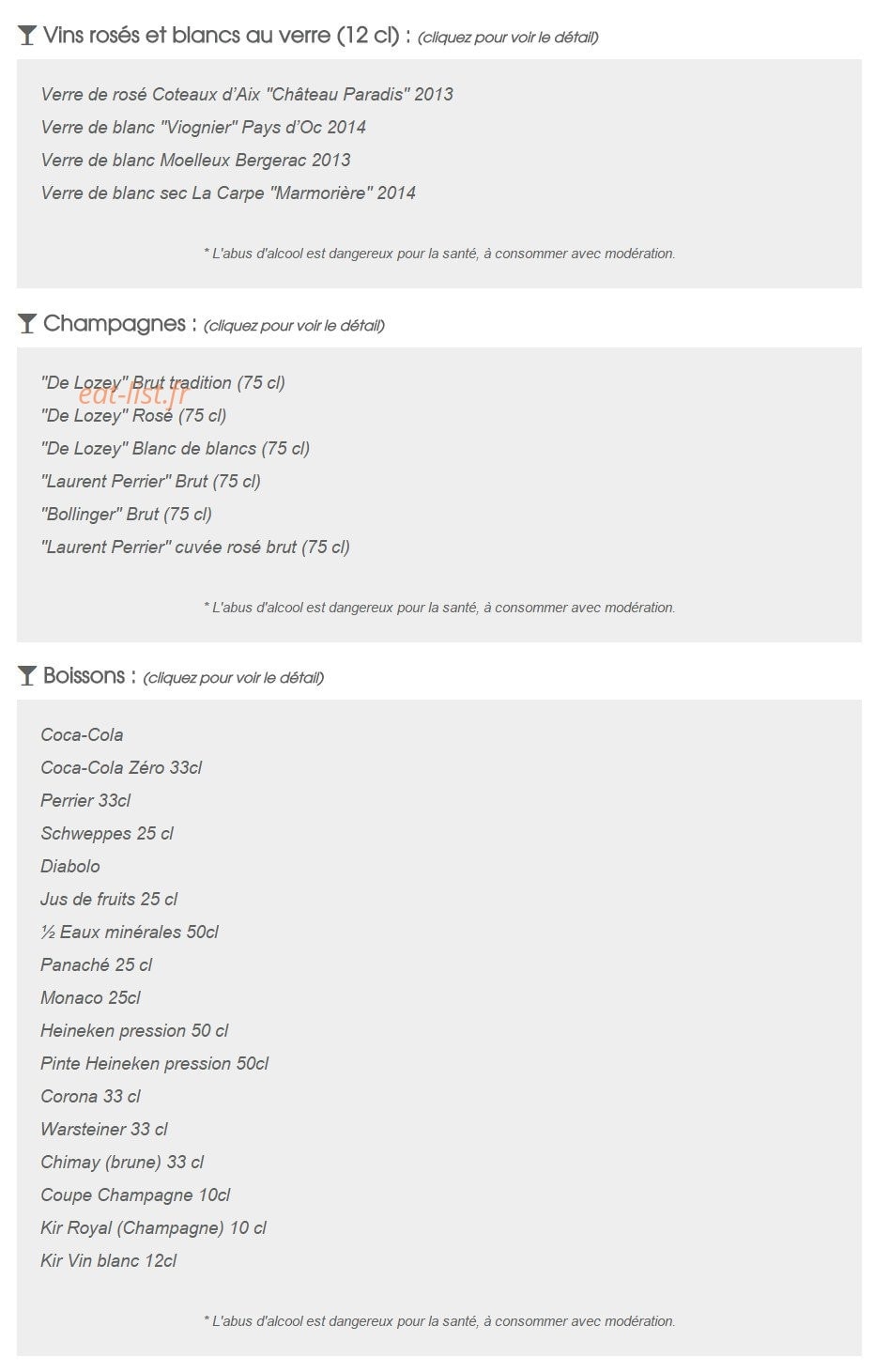Viewport: 875px width, 1372px height.
Task: Select ½ Eaux minérales 50cl entry
Action: coord(130,932)
